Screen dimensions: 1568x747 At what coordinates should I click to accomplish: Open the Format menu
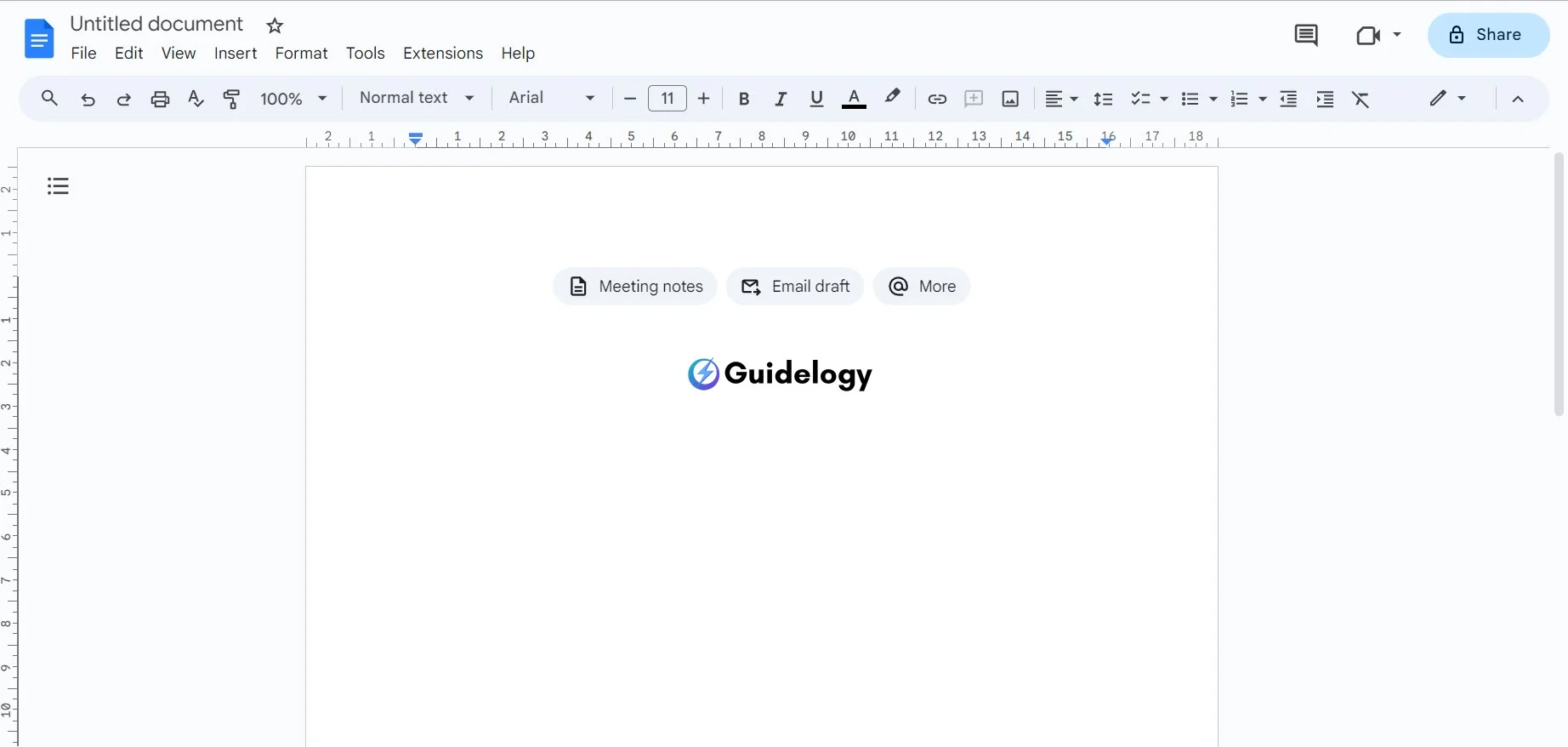click(x=301, y=53)
